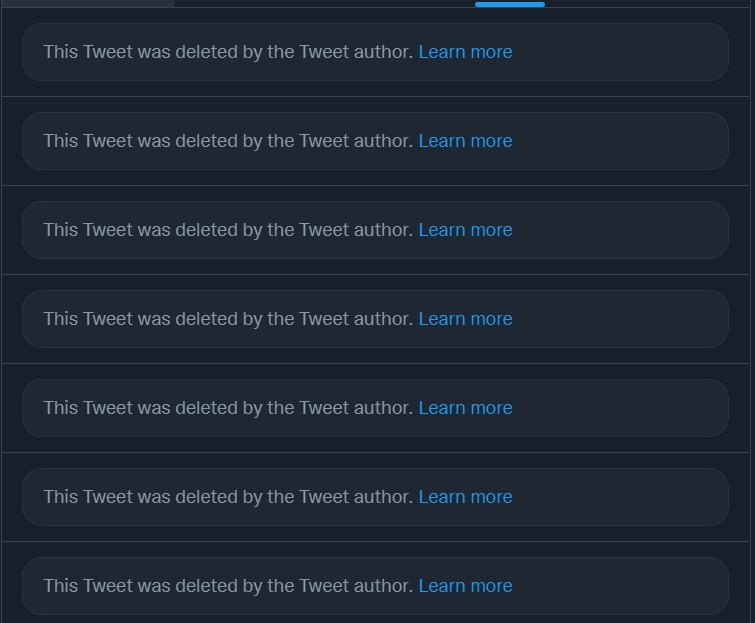
Task: Click empty right side of last deleted Tweet card
Action: coord(621,586)
